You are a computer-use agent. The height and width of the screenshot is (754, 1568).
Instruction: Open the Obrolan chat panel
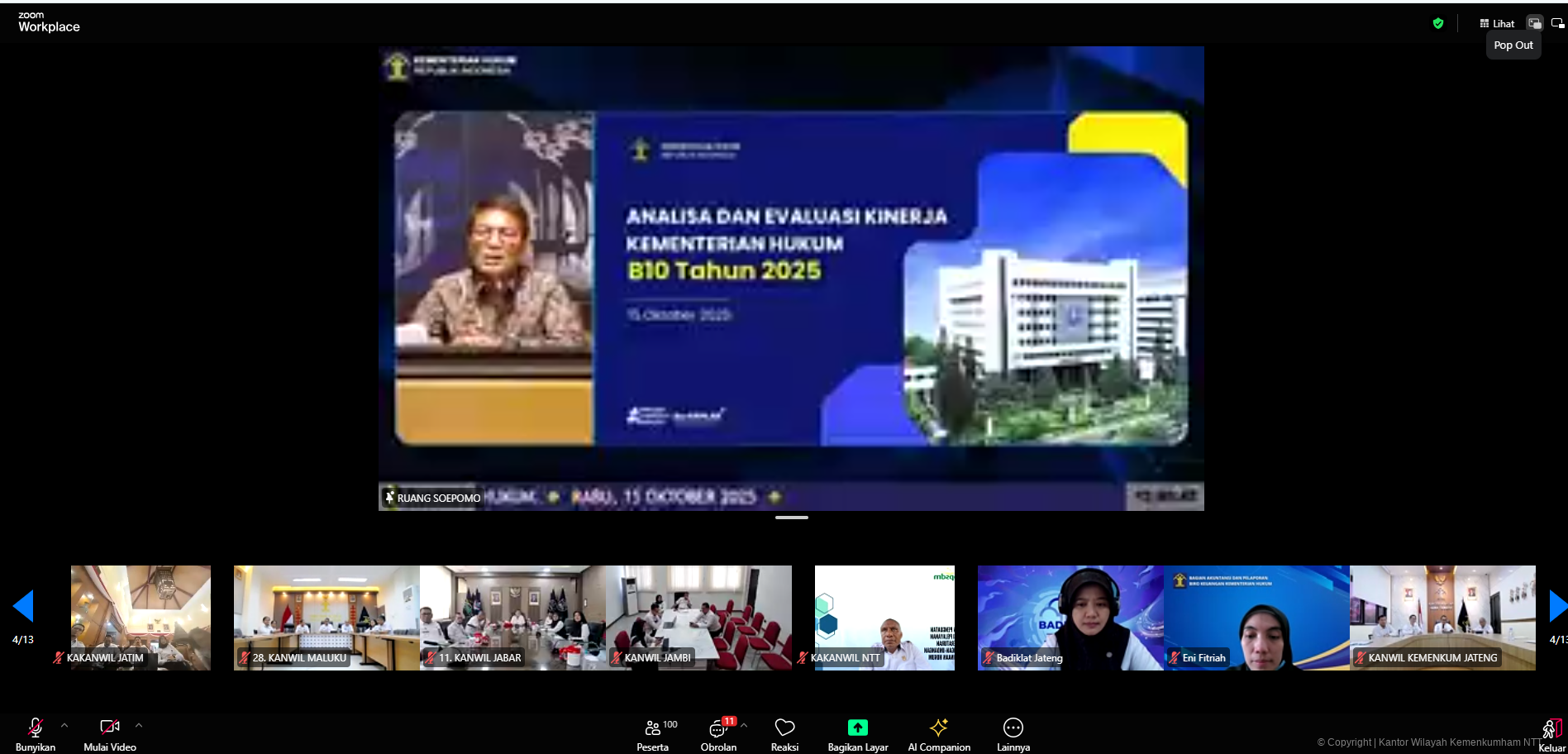point(717,733)
